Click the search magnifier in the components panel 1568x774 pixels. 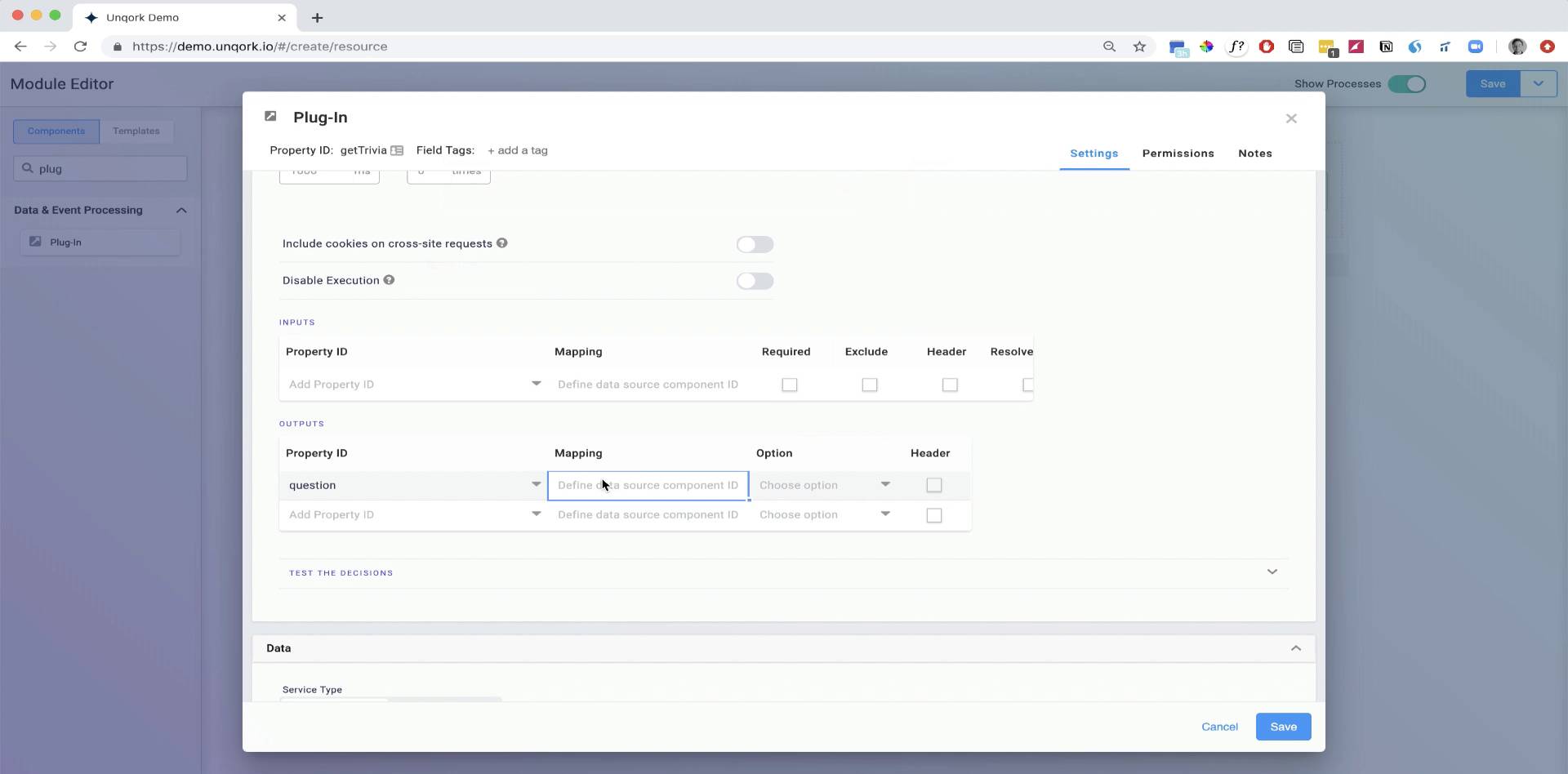point(29,168)
